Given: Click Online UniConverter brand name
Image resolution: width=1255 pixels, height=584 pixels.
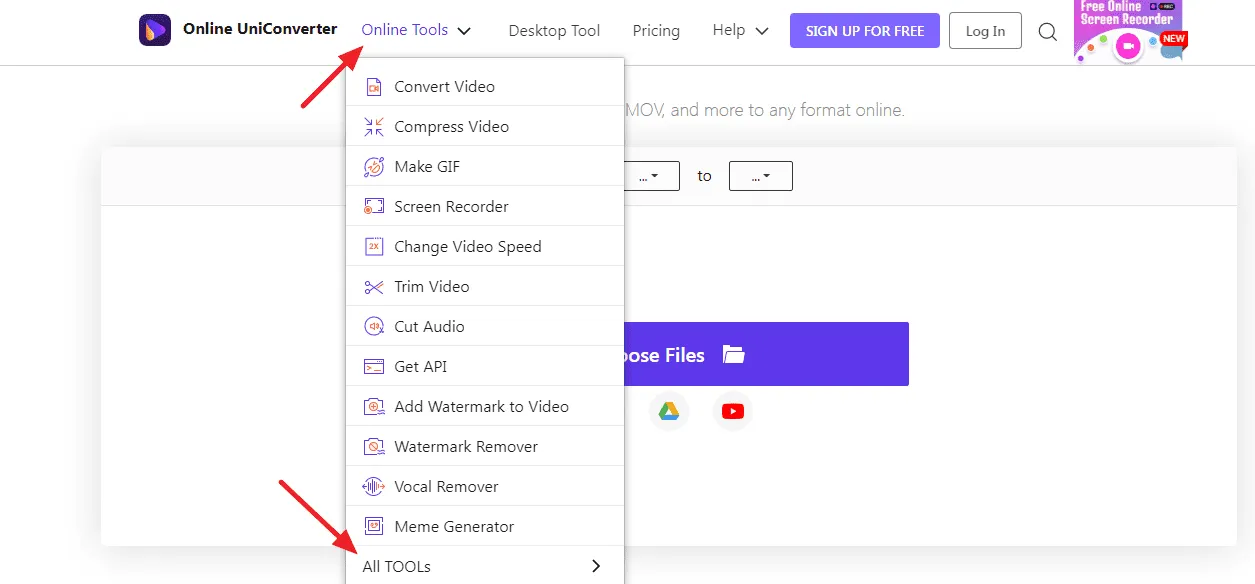Looking at the screenshot, I should [x=260, y=30].
